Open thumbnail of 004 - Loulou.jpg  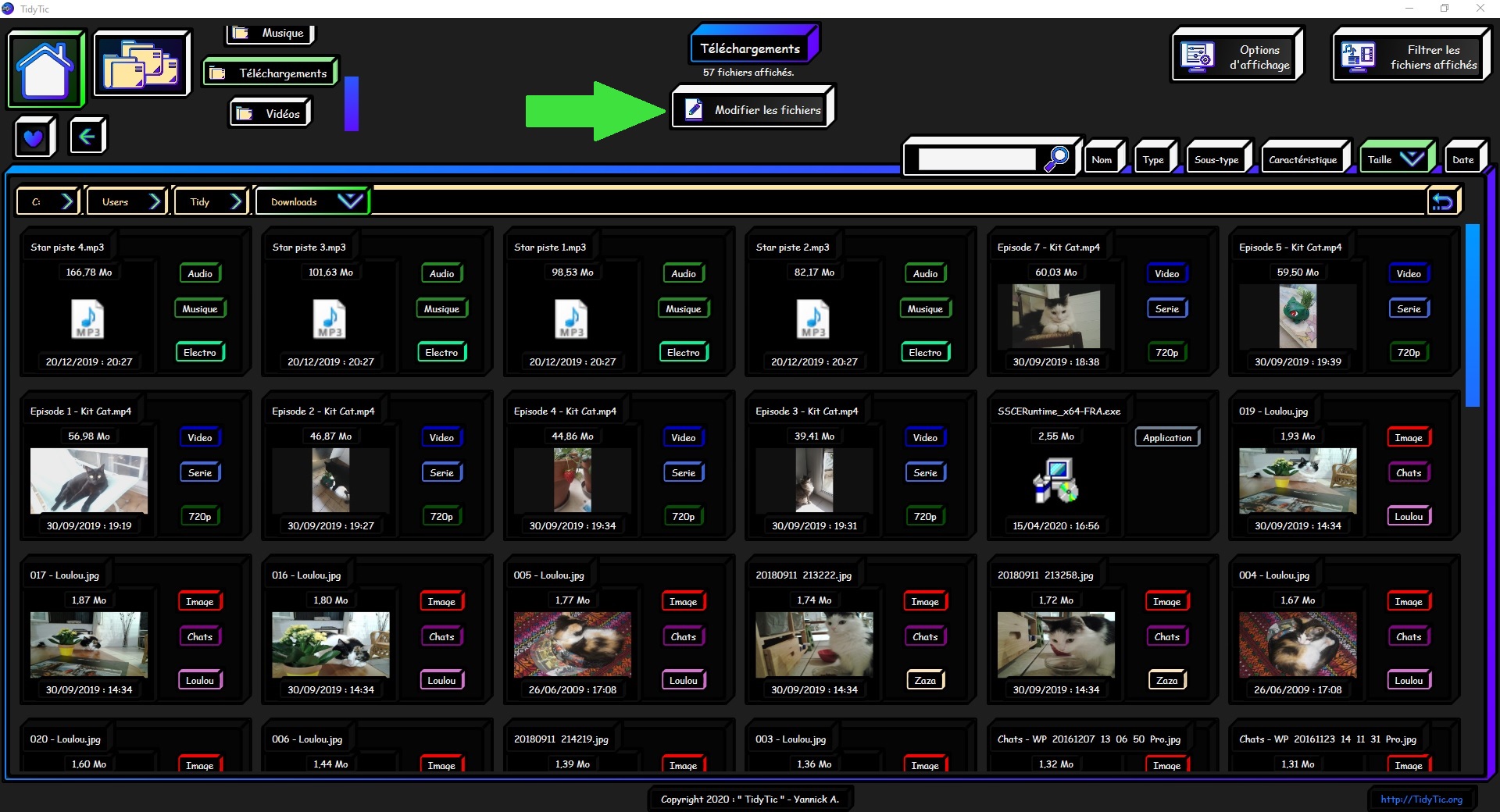coord(1298,644)
